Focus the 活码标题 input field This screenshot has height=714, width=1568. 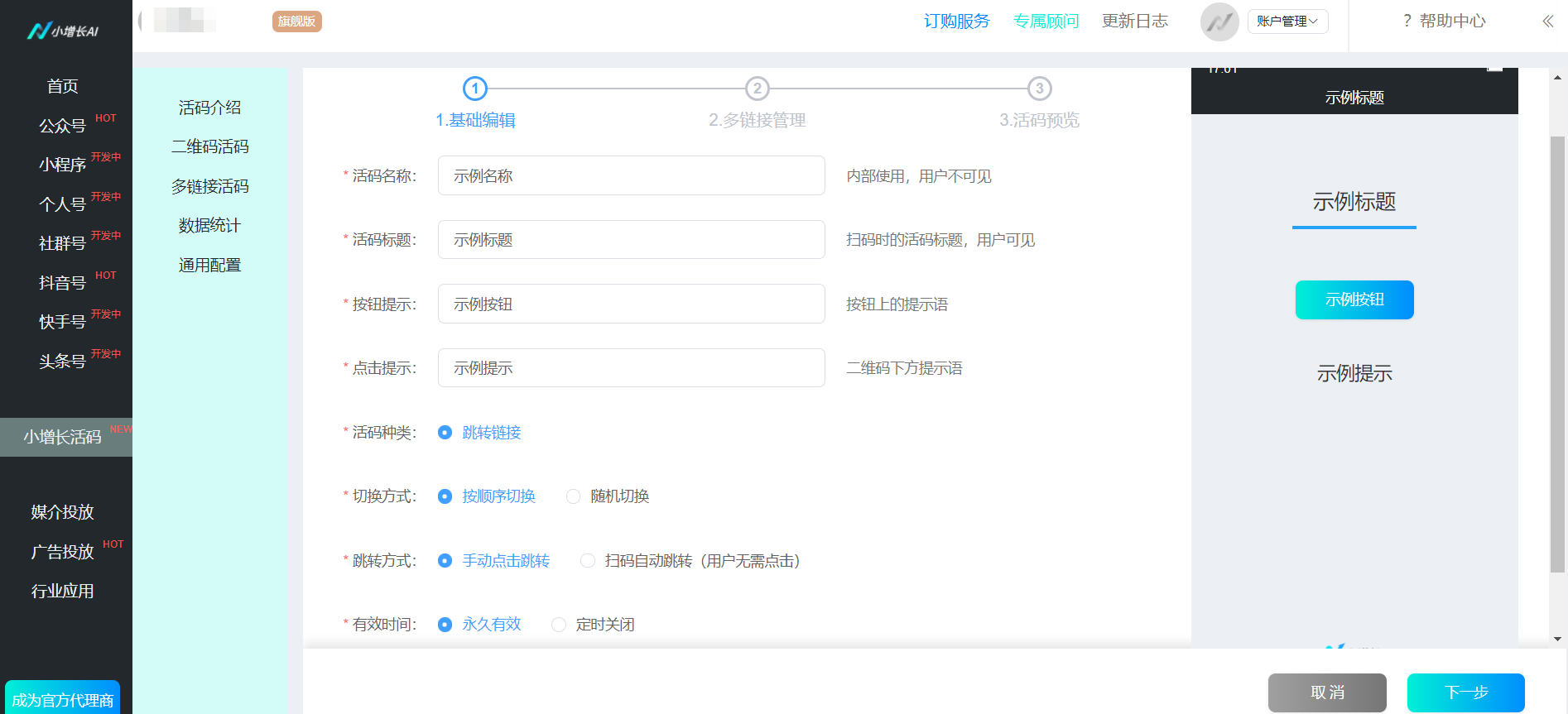tap(632, 240)
